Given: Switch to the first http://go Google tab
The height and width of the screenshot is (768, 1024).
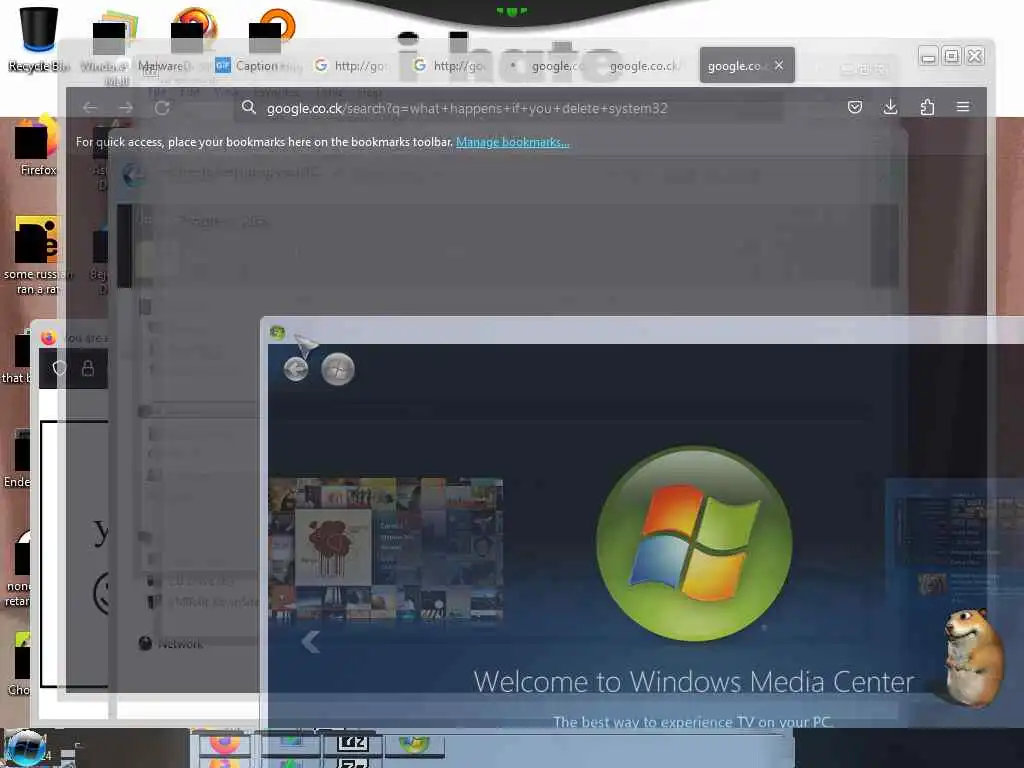Looking at the screenshot, I should pos(351,65).
